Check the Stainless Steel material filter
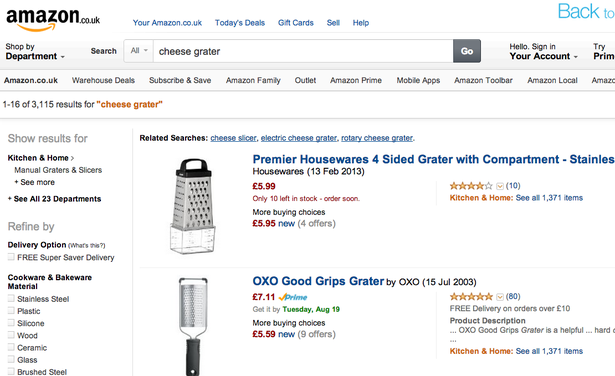 [11, 299]
